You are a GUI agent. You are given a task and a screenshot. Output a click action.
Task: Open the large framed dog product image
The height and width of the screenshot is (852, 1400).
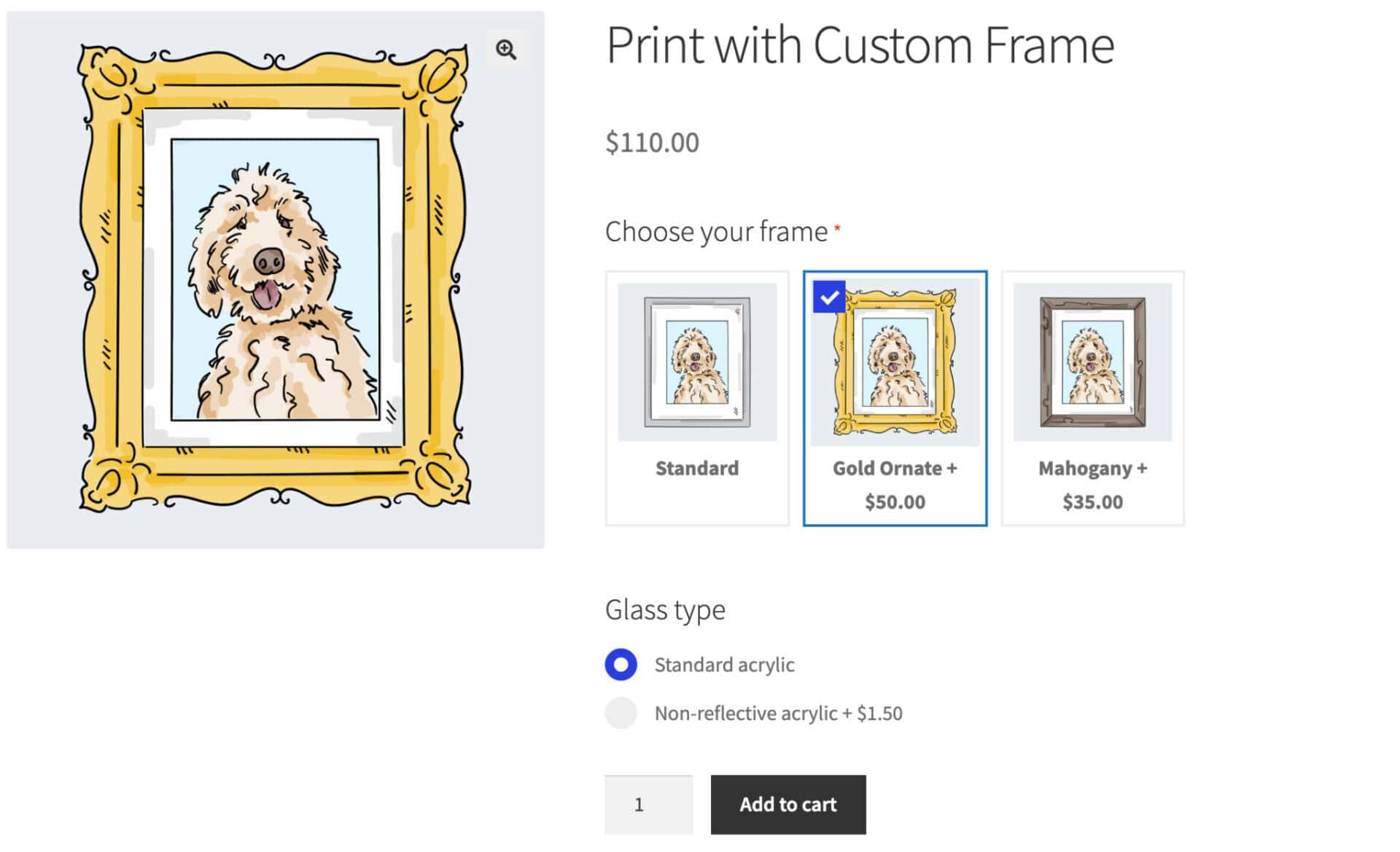pos(275,279)
